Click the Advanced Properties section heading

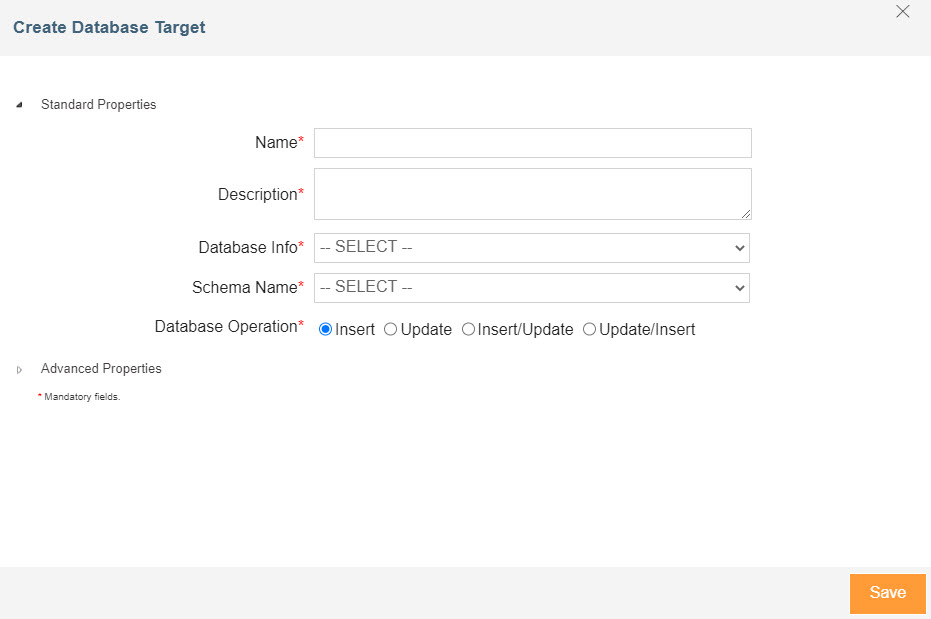click(x=101, y=368)
